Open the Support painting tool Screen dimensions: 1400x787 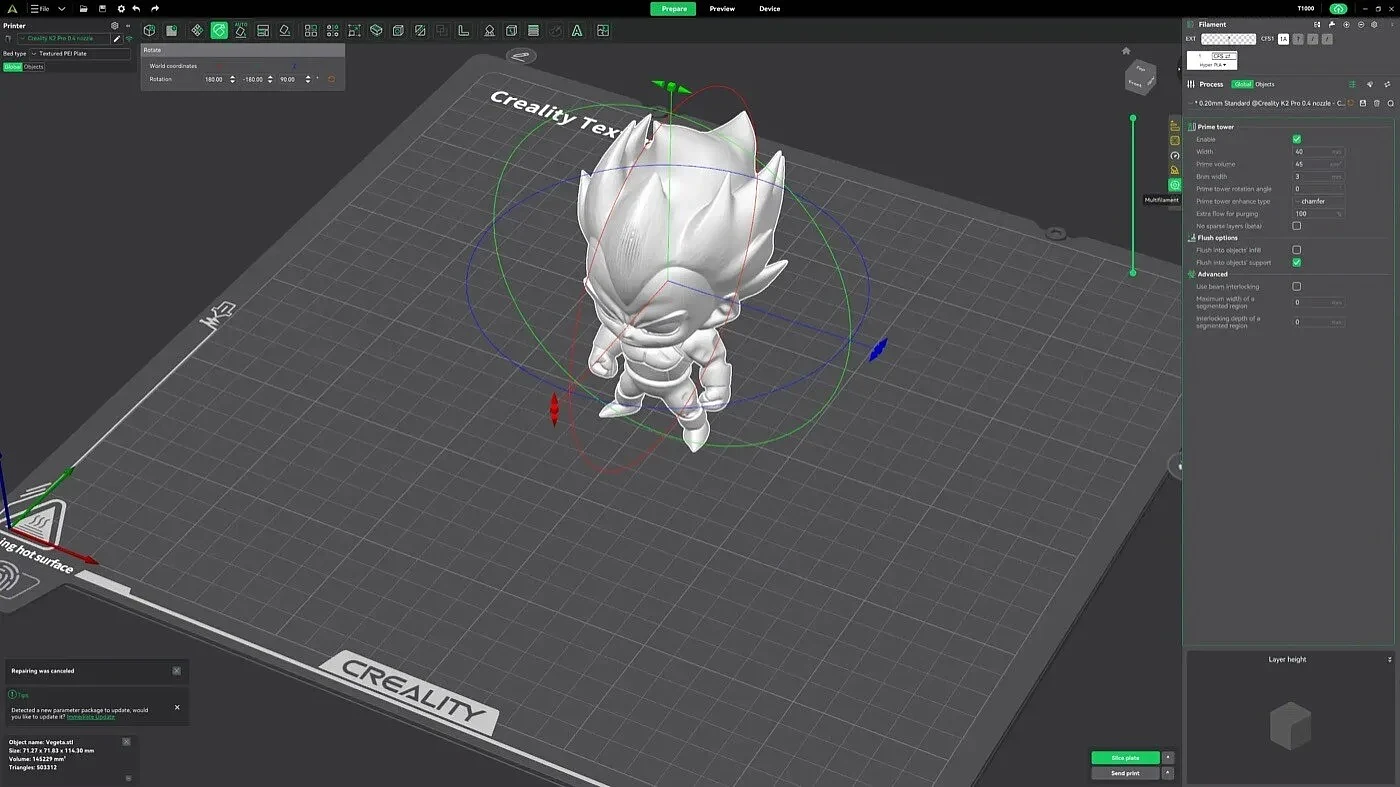[489, 31]
